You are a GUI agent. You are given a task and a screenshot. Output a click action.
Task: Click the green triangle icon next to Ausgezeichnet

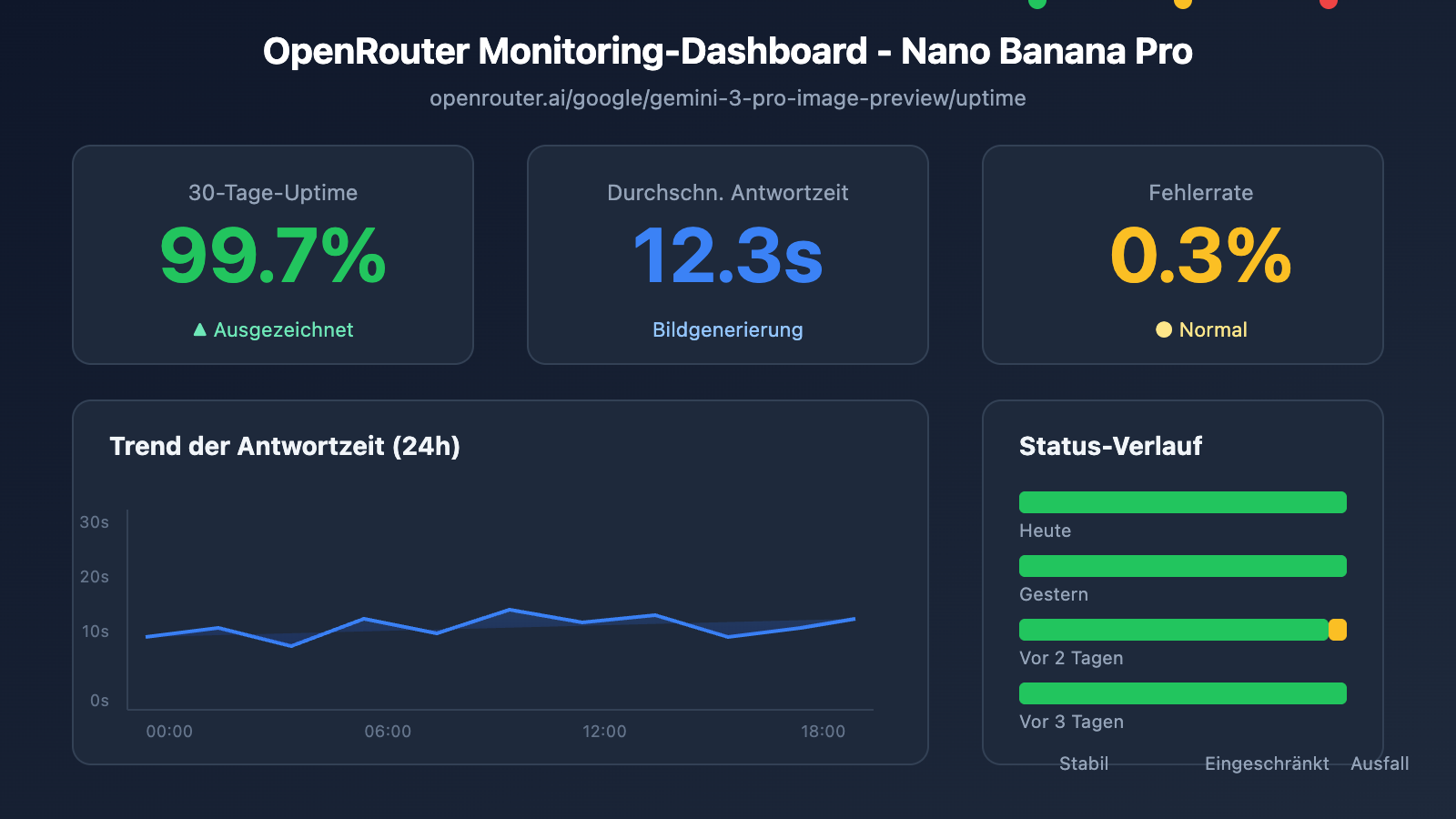click(198, 329)
